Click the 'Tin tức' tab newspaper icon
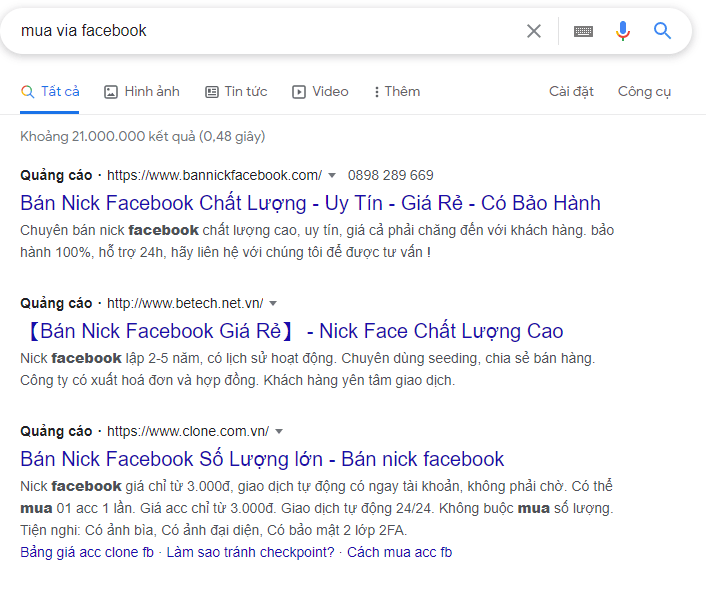 (x=212, y=92)
